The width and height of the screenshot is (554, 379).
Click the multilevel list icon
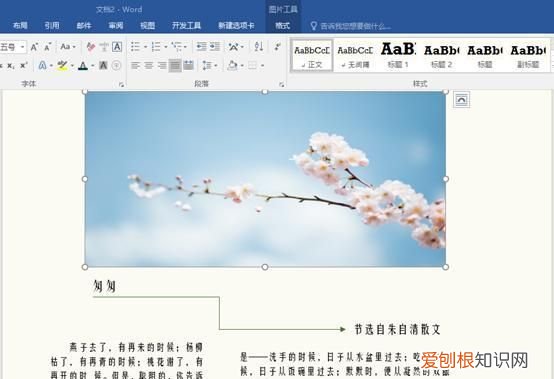pos(176,47)
